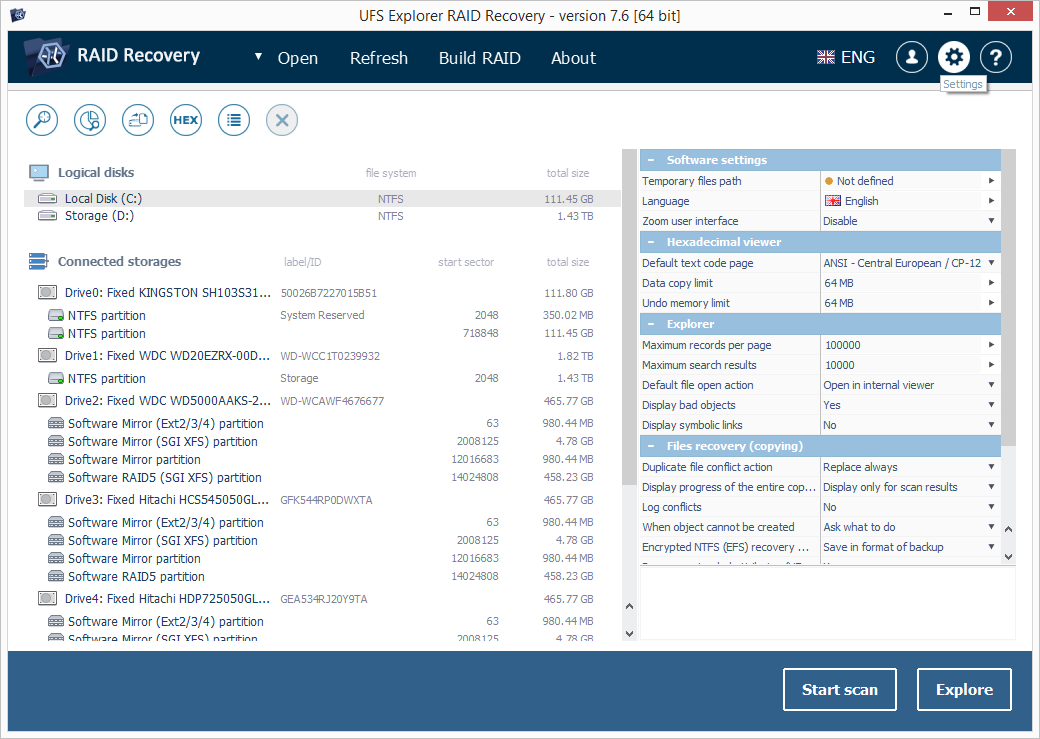
Task: Select Drive1 WDC WD20EZRX disk icon
Action: click(47, 356)
